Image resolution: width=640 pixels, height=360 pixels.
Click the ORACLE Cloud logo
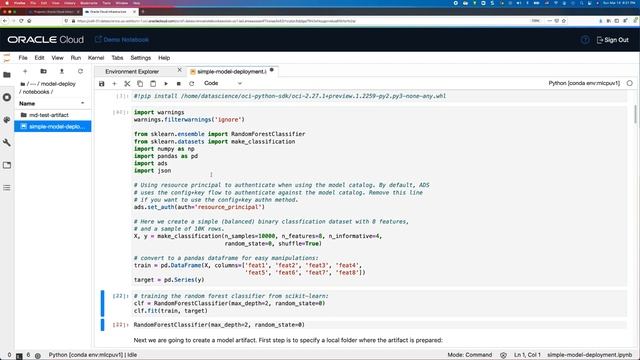pos(46,40)
